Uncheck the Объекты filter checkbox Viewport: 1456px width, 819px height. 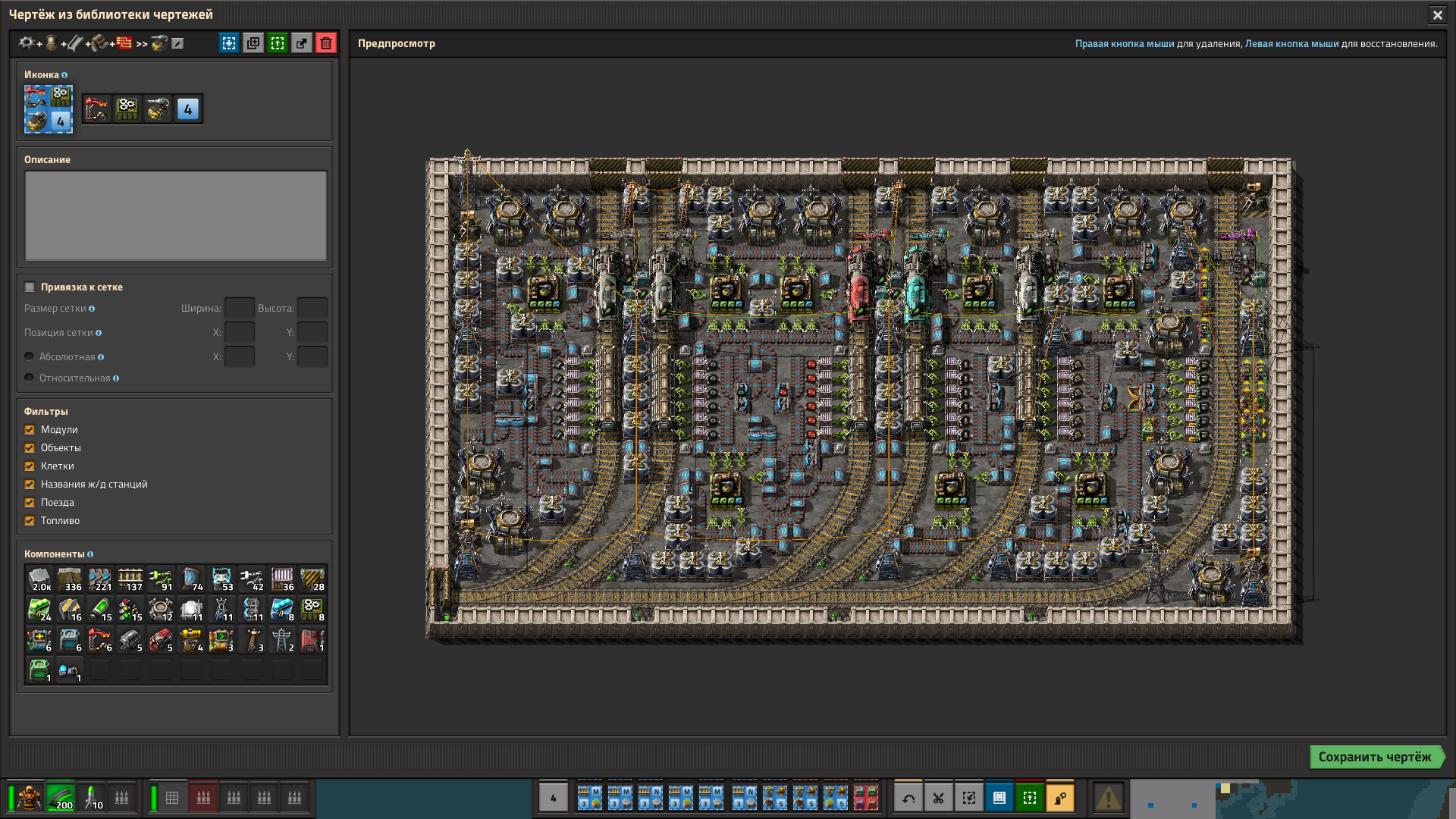(x=30, y=448)
